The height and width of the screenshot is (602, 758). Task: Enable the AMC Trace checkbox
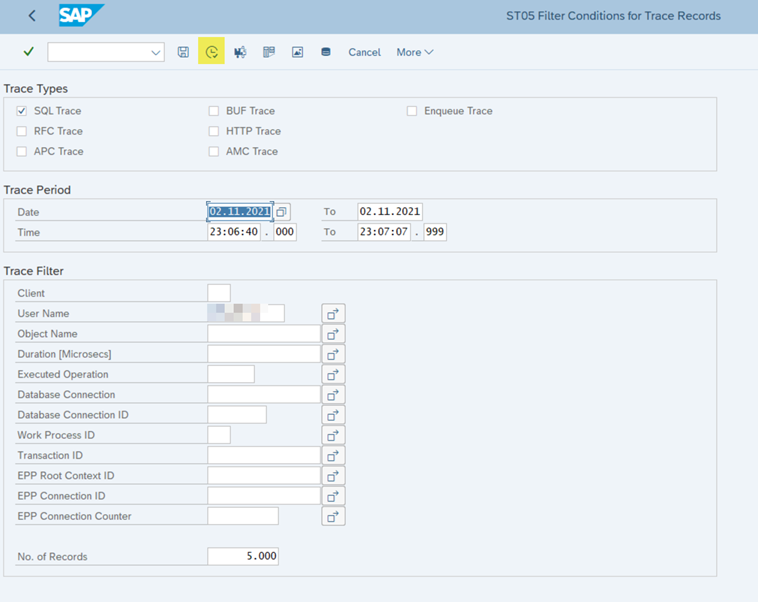(214, 151)
